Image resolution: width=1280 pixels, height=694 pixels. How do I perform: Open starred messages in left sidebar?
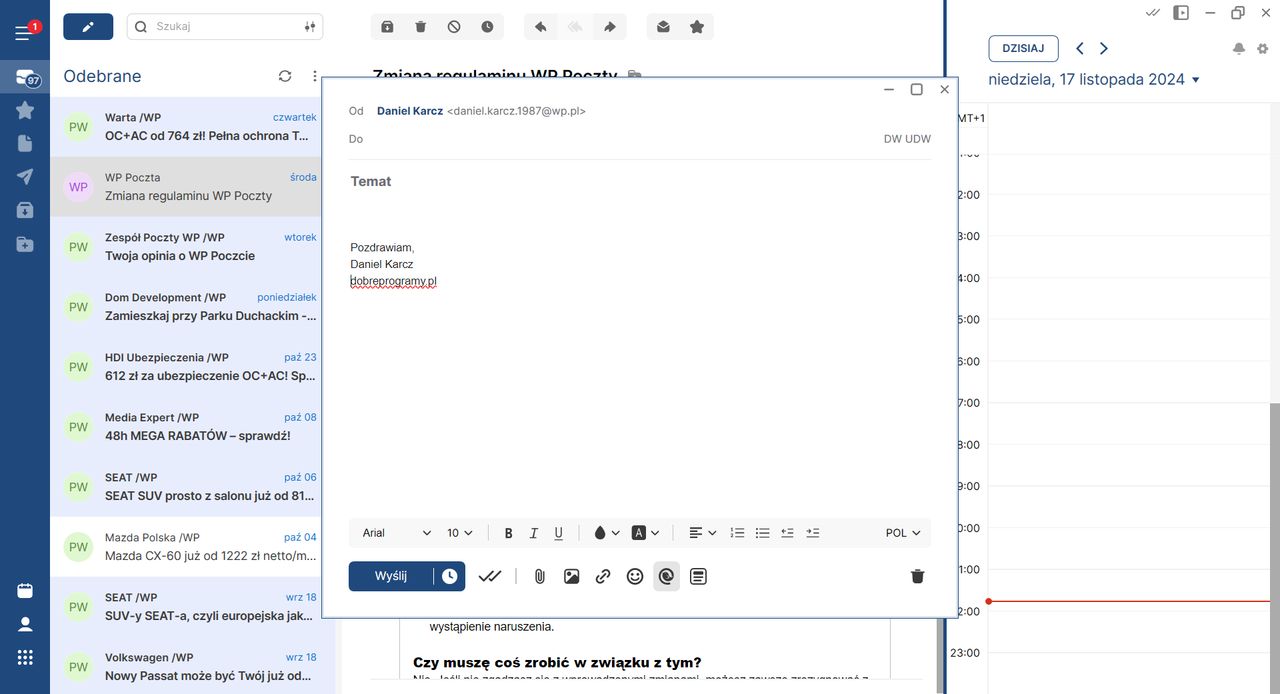click(x=25, y=110)
